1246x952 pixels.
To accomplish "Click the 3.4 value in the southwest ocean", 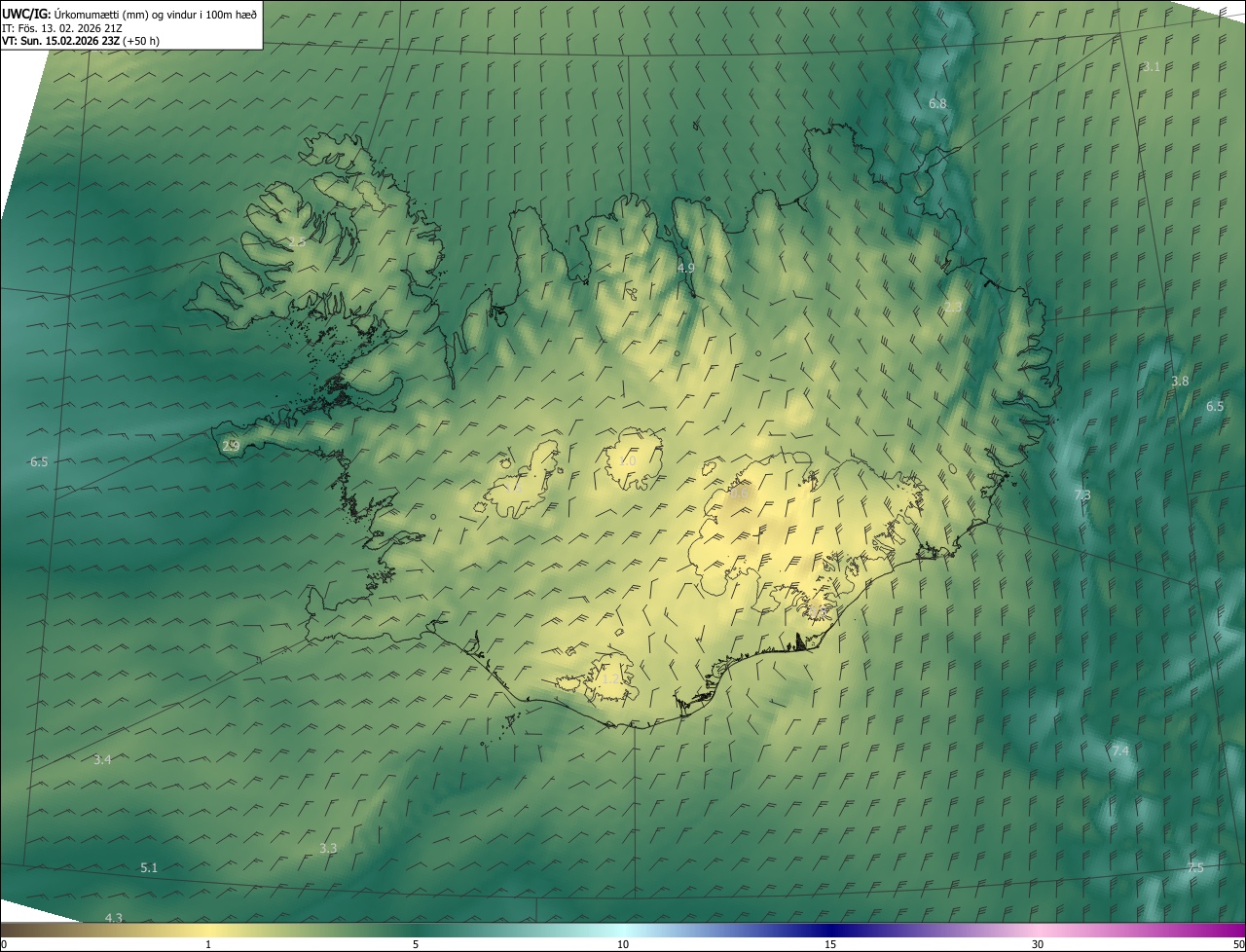I will pyautogui.click(x=102, y=759).
